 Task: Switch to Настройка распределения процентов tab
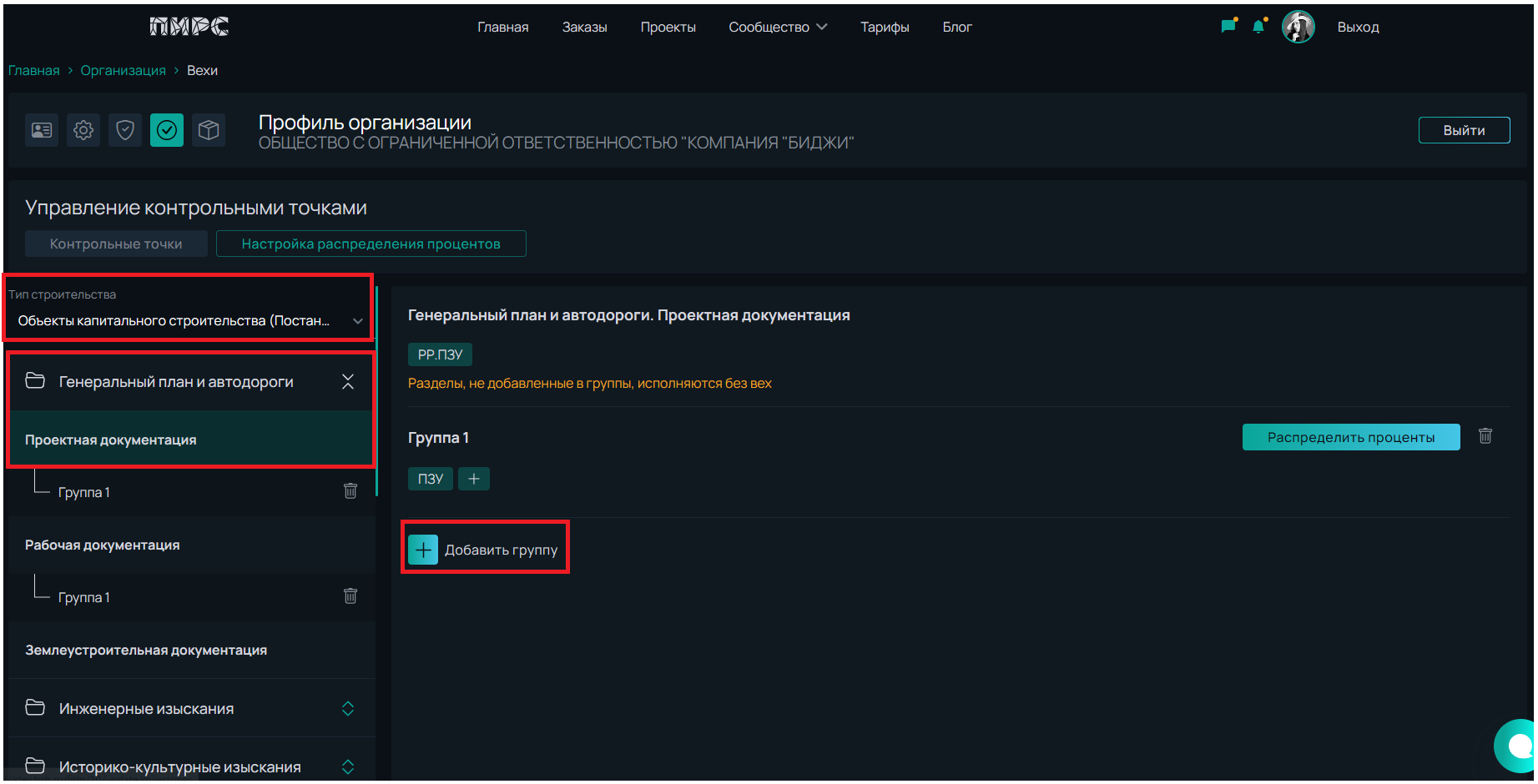pyautogui.click(x=371, y=244)
